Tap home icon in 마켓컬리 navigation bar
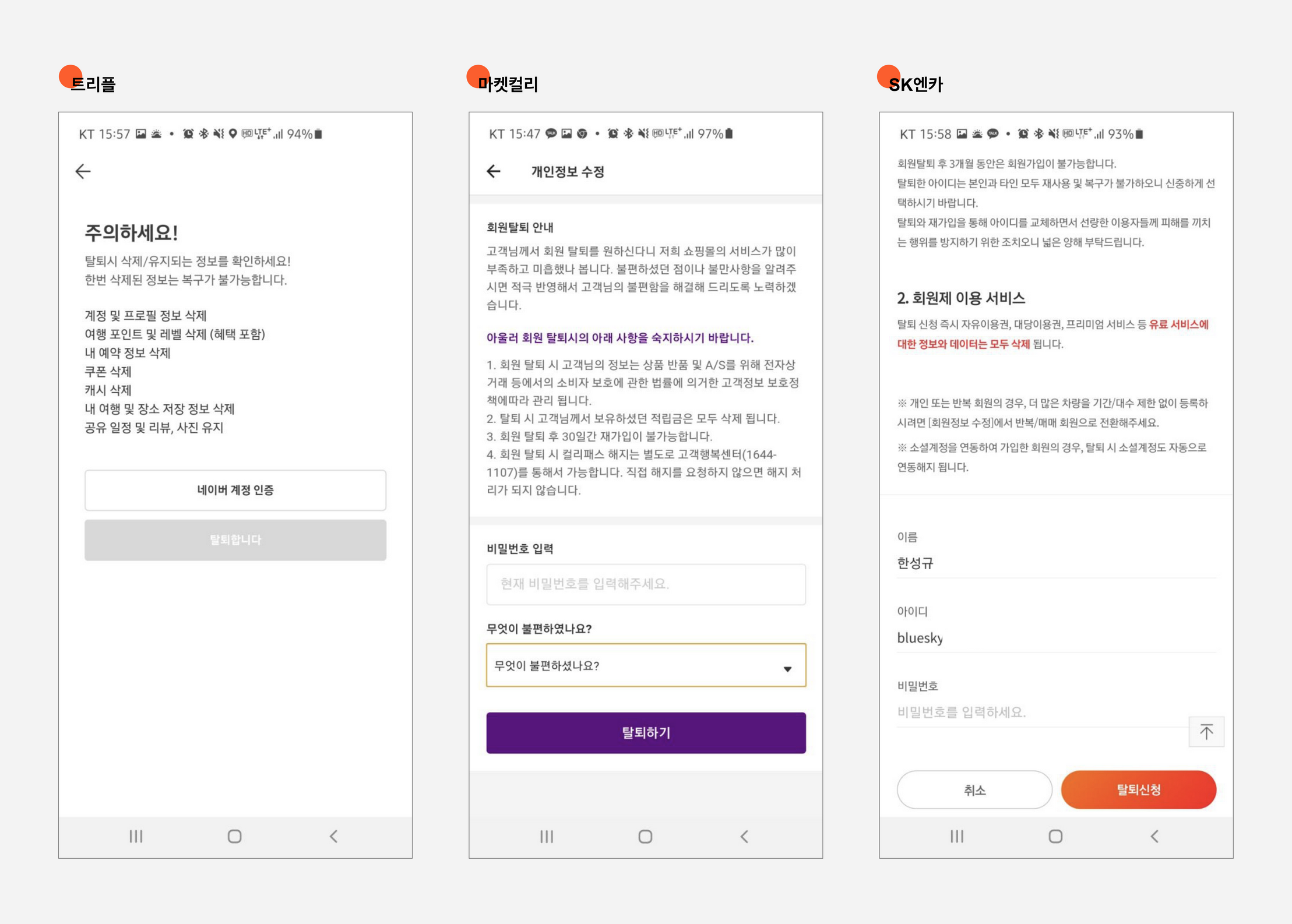The height and width of the screenshot is (924, 1292). click(x=645, y=837)
